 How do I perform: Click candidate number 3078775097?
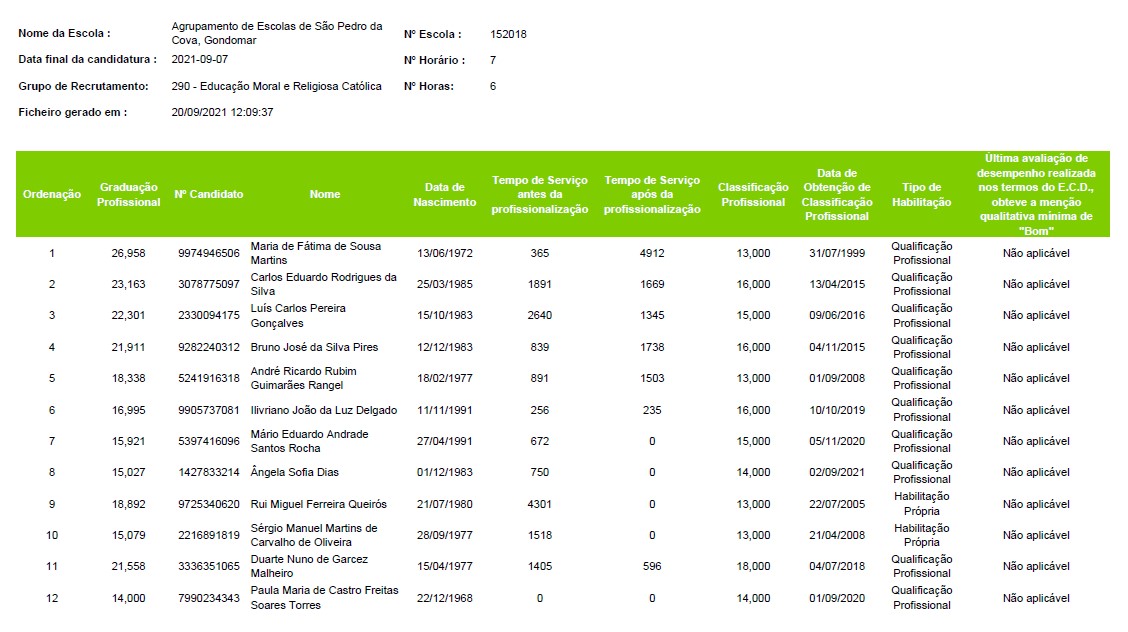(x=209, y=285)
